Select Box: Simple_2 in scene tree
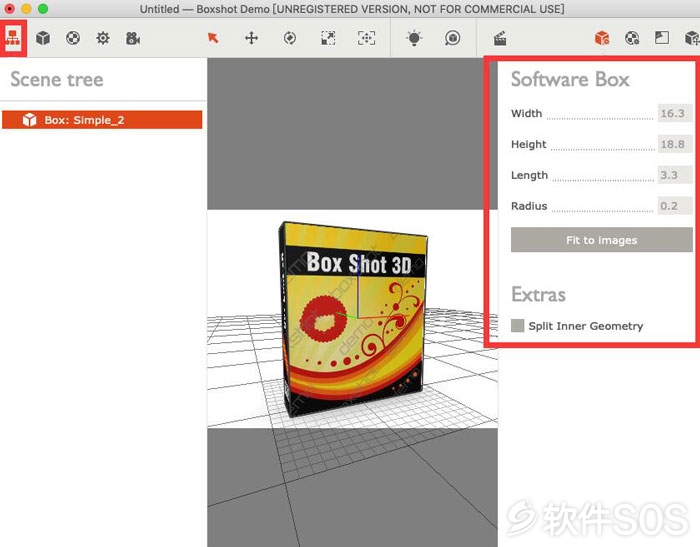The height and width of the screenshot is (547, 700). point(102,120)
